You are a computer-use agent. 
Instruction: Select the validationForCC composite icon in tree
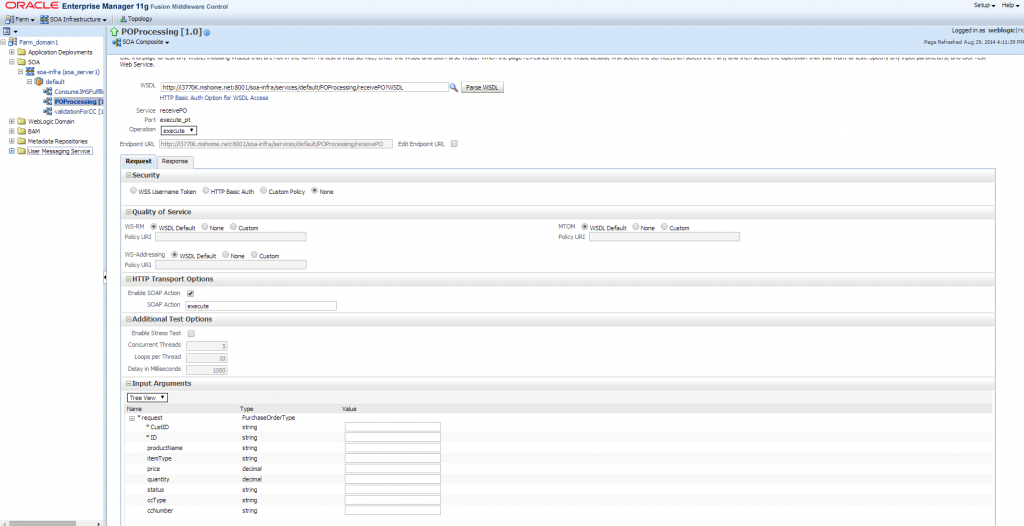tap(47, 111)
